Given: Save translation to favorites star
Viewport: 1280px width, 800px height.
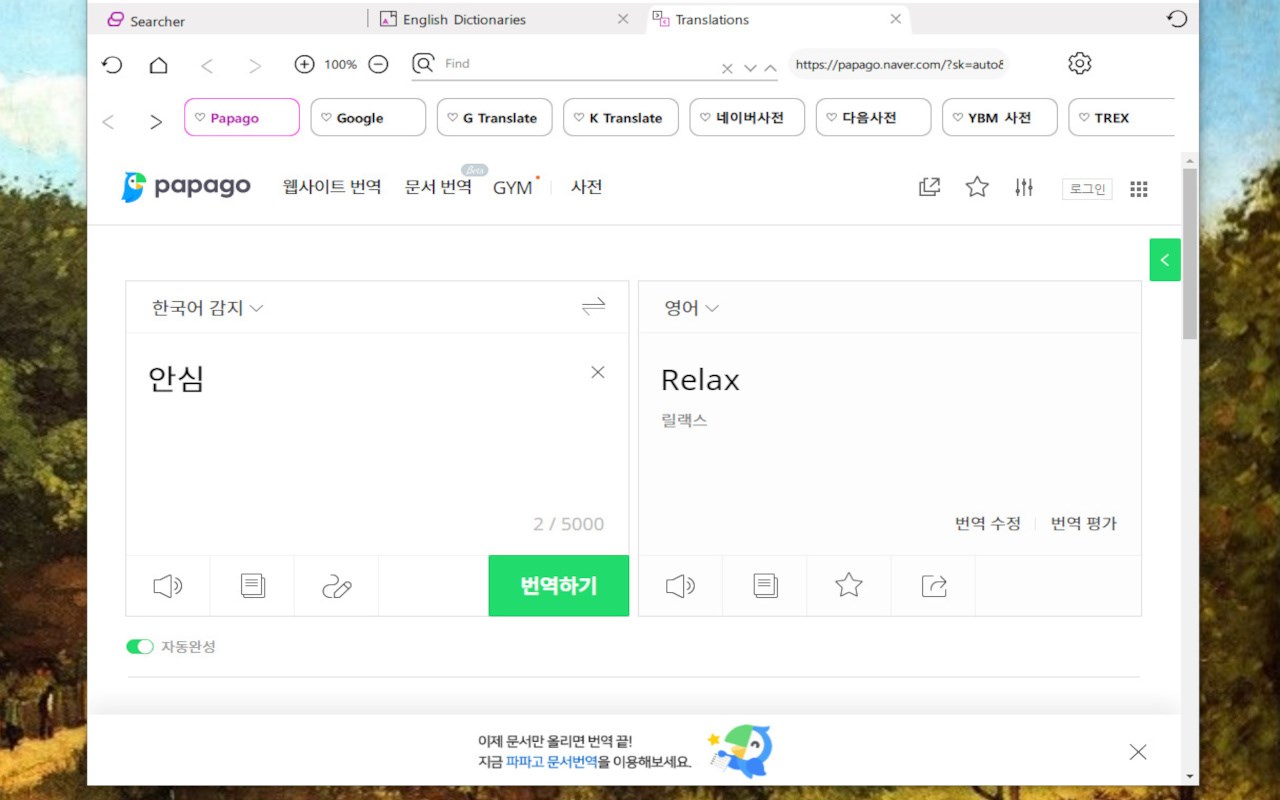Looking at the screenshot, I should 849,585.
